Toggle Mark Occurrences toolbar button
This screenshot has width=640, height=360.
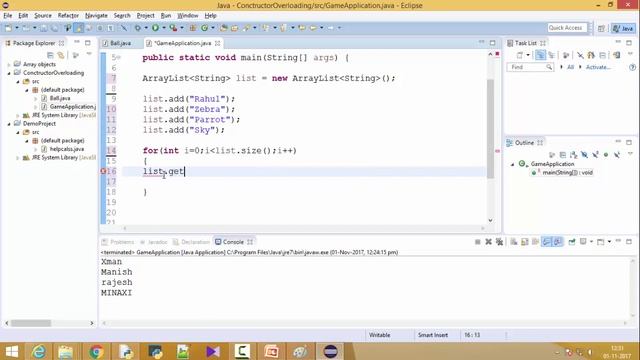(x=79, y=28)
